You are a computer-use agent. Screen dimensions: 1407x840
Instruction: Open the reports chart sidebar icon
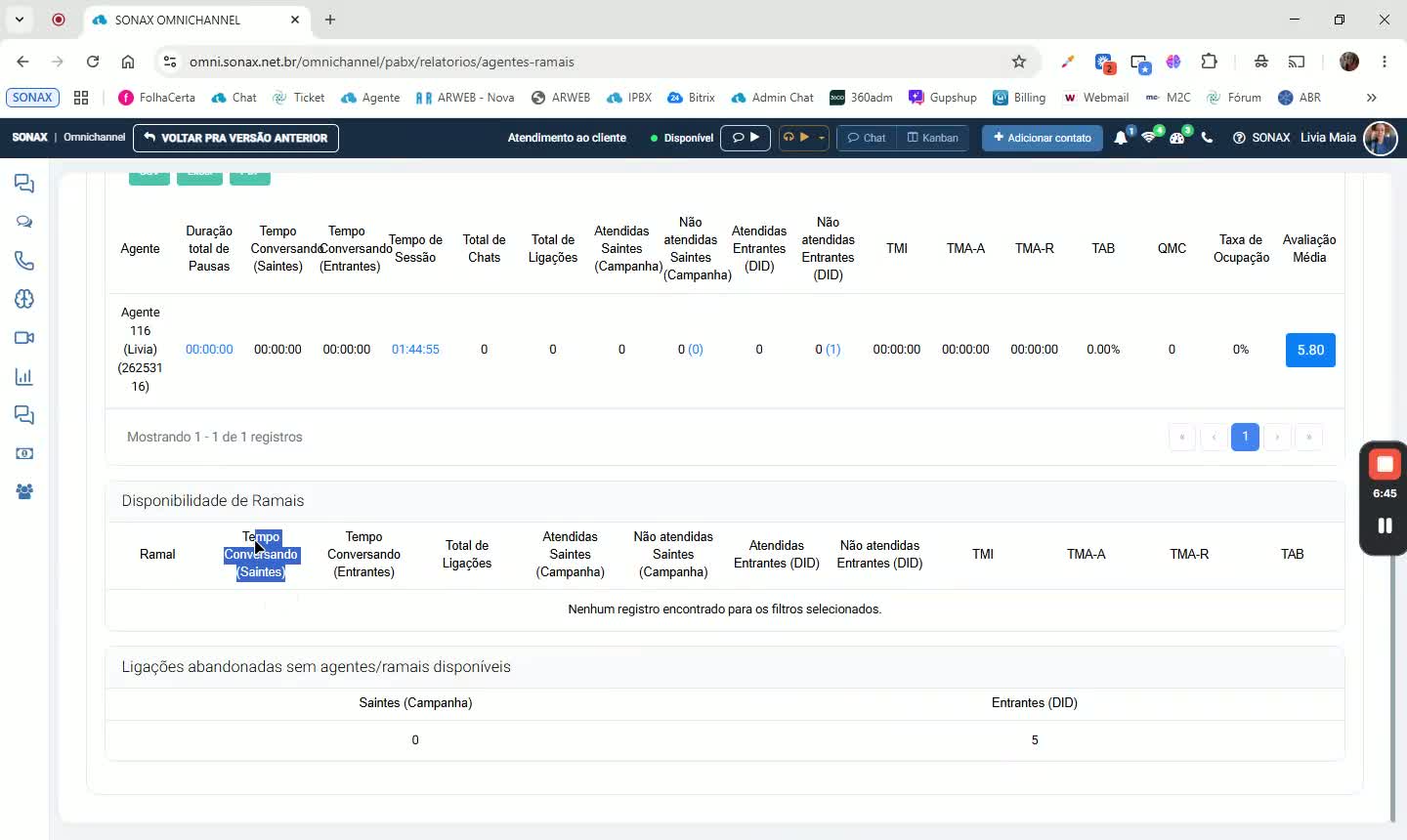(x=24, y=377)
